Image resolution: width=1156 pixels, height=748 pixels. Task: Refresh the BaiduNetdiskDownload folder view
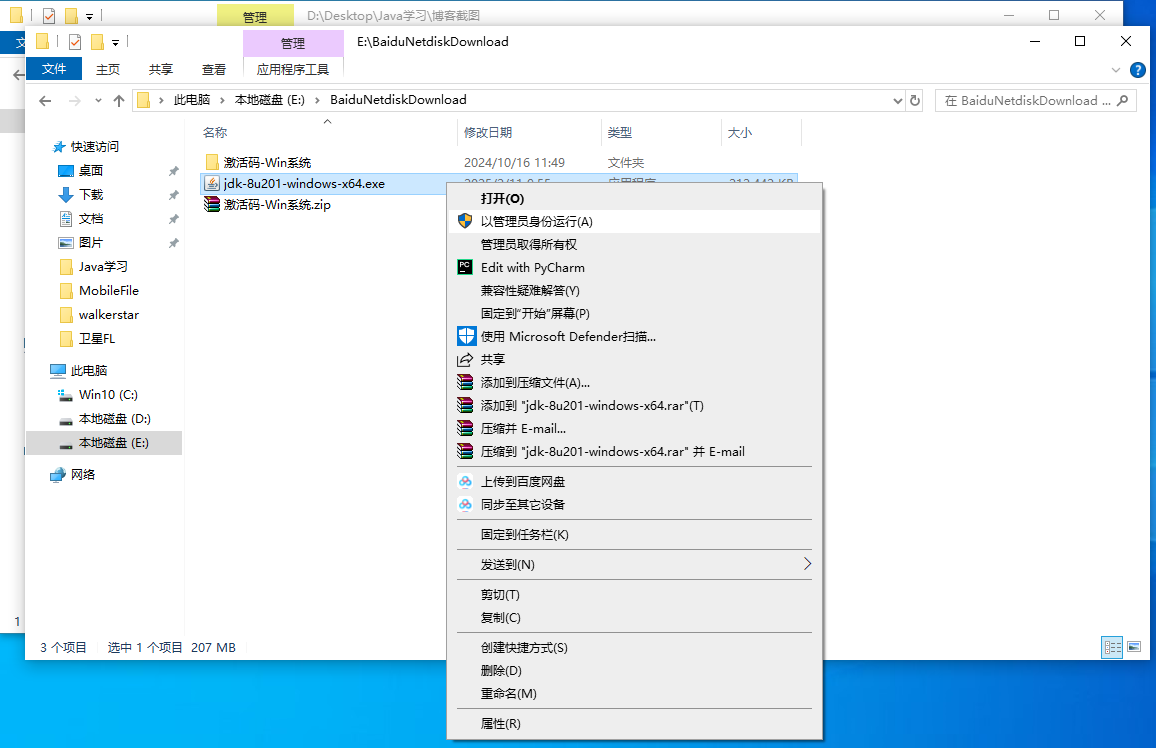(x=915, y=100)
